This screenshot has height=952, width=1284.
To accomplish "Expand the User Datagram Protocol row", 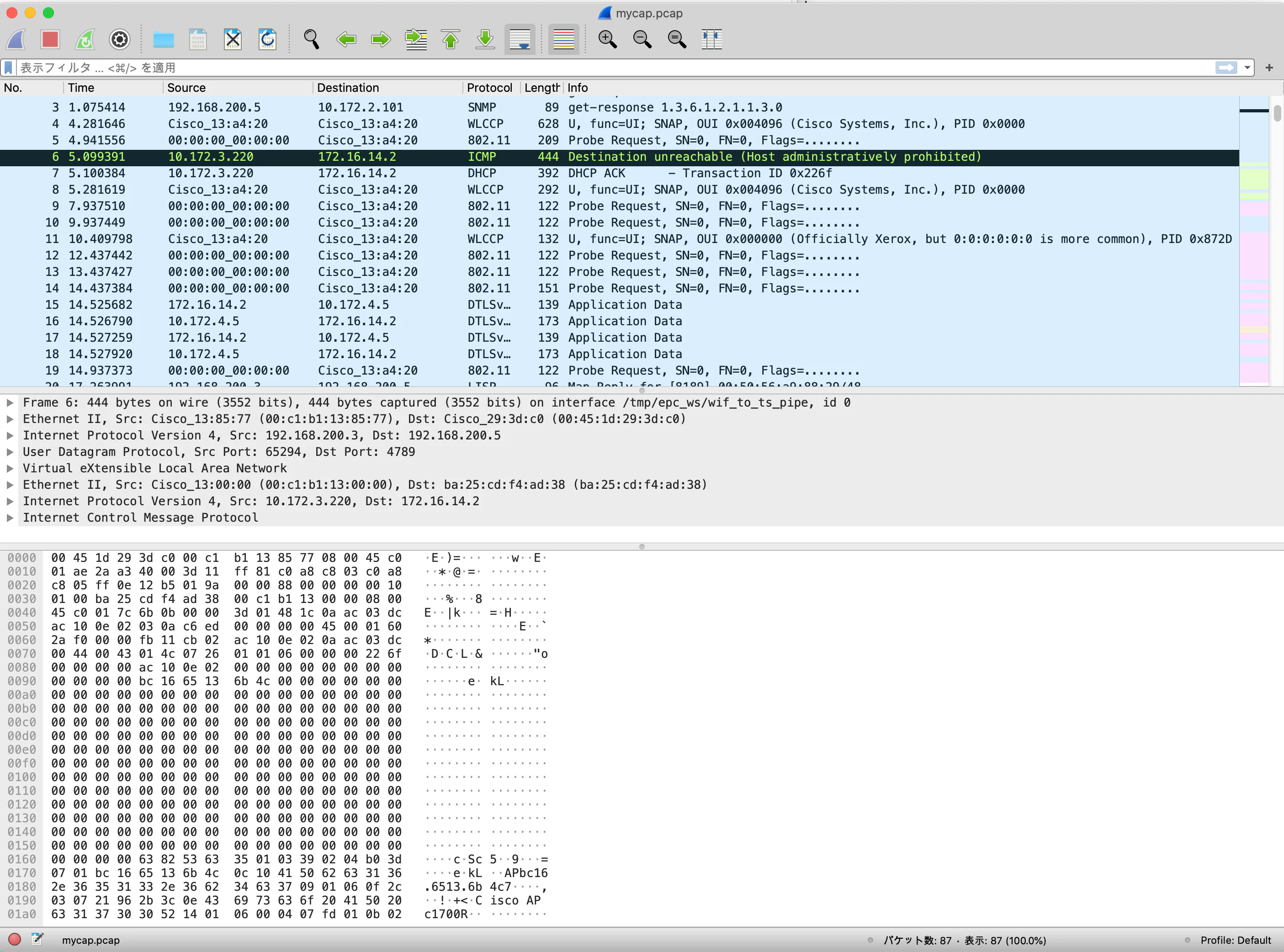I will coord(10,452).
